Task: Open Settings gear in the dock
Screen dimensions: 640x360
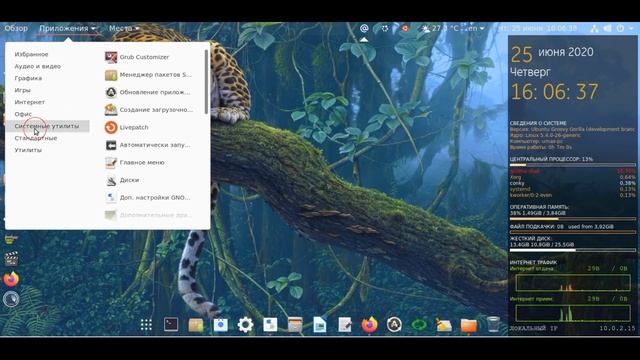Action: coord(245,325)
